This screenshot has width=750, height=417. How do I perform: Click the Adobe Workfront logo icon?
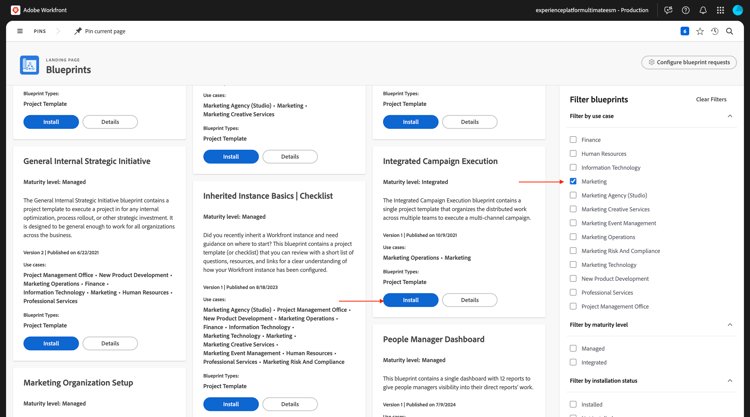pyautogui.click(x=15, y=10)
